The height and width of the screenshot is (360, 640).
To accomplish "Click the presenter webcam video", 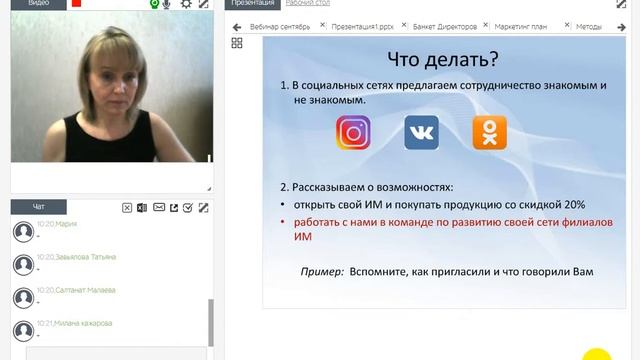I will (x=112, y=87).
